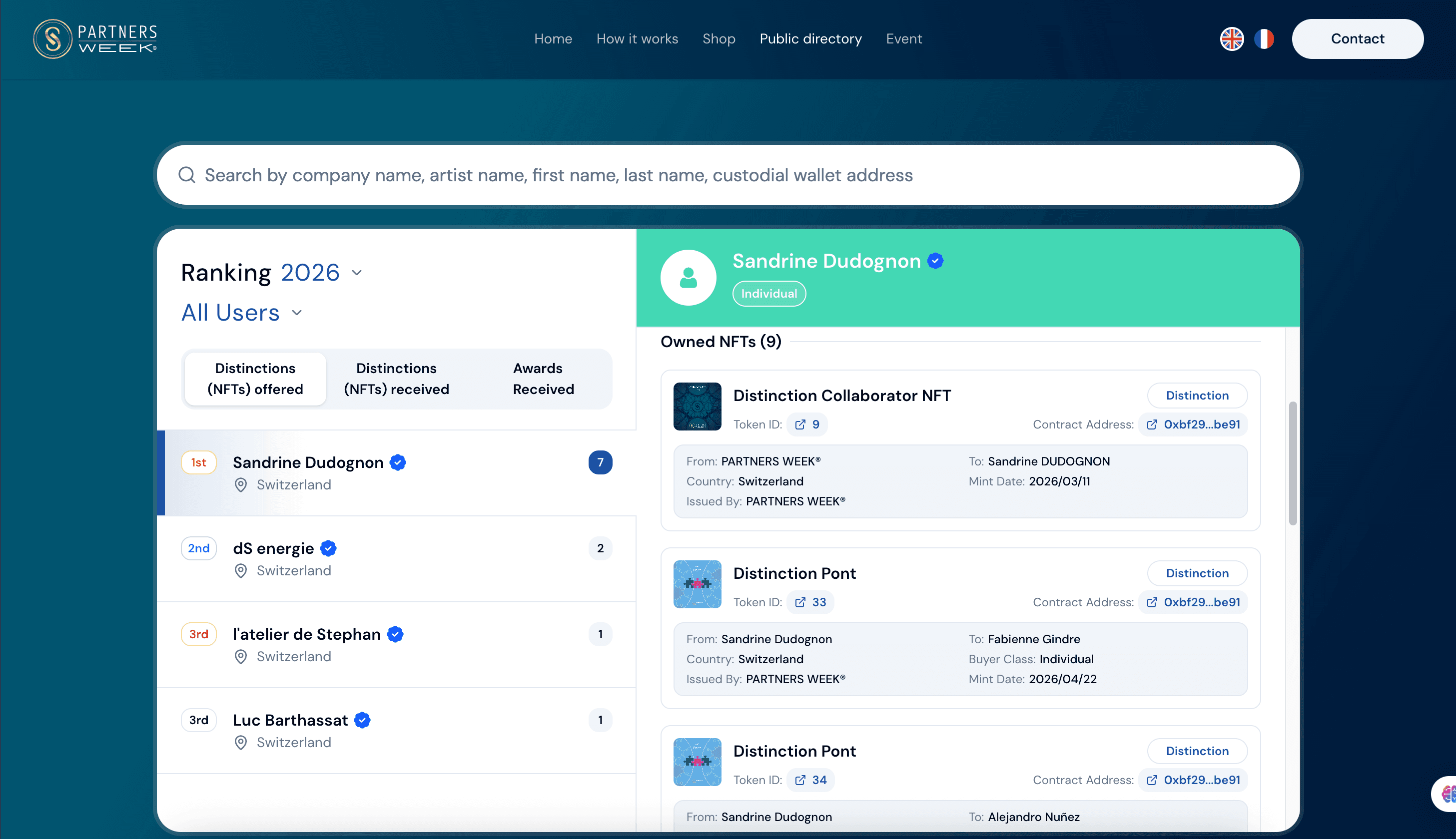Click Sandrine Dudognon profile avatar

pos(688,278)
